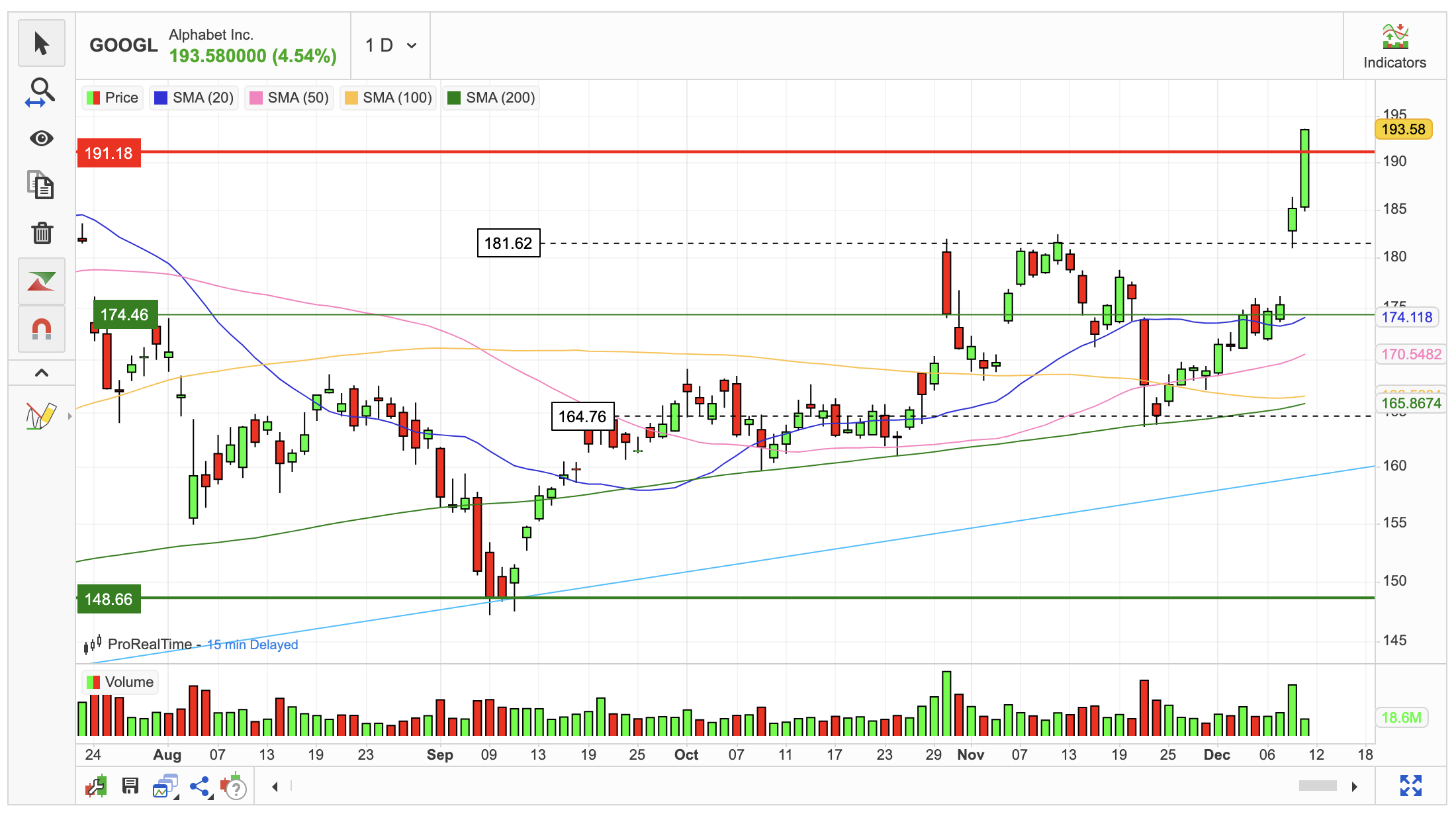This screenshot has width=1456, height=814.
Task: Click the copy objects document icon
Action: 41,185
